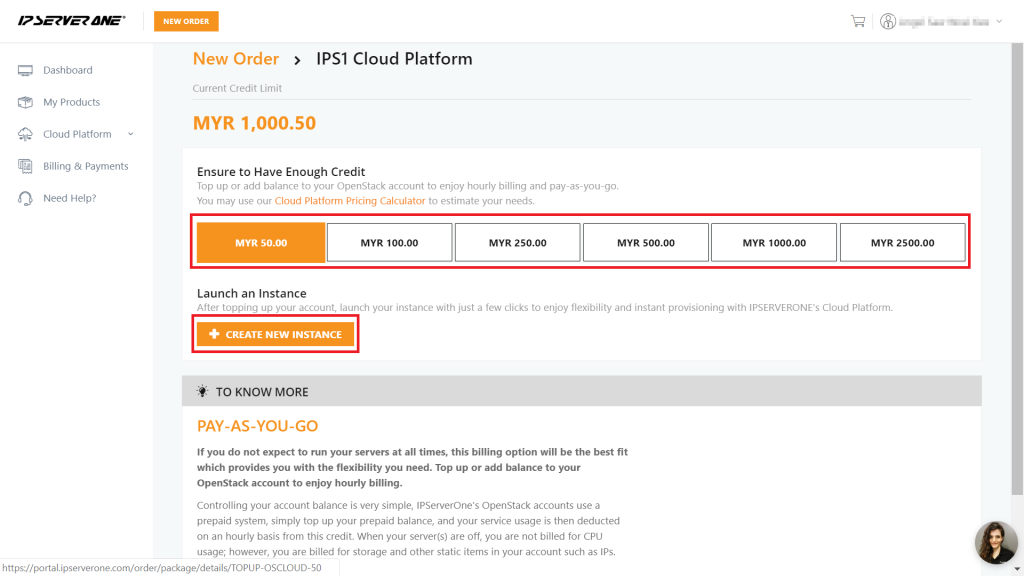Click the scrollbar down arrow
Screen dimensions: 1024x576
click(1017, 570)
